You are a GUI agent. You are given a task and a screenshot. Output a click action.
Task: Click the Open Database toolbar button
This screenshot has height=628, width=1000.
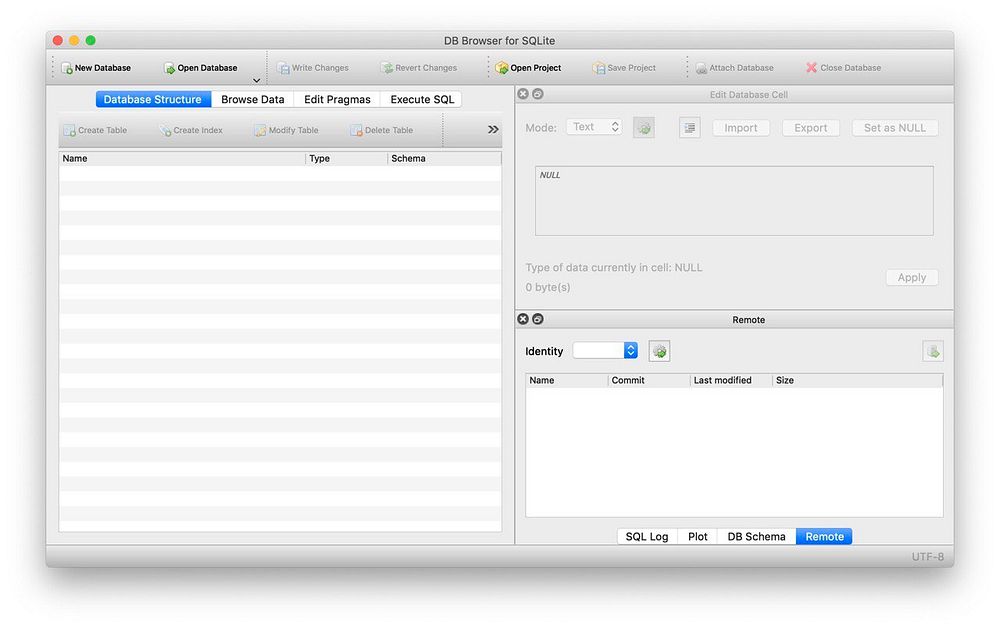[x=200, y=68]
